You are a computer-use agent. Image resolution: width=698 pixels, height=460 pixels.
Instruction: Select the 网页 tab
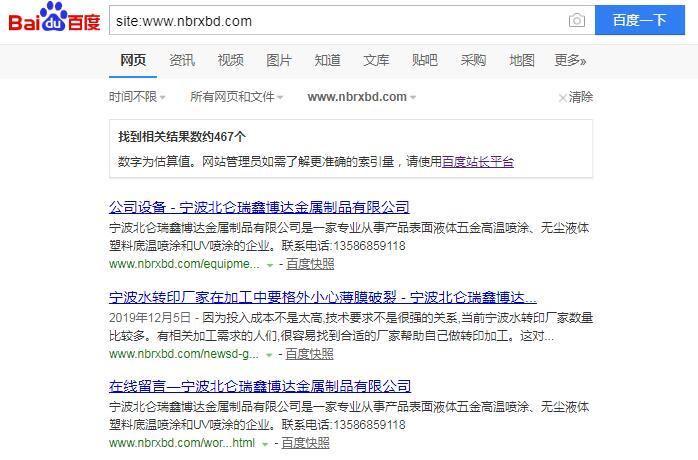(133, 60)
